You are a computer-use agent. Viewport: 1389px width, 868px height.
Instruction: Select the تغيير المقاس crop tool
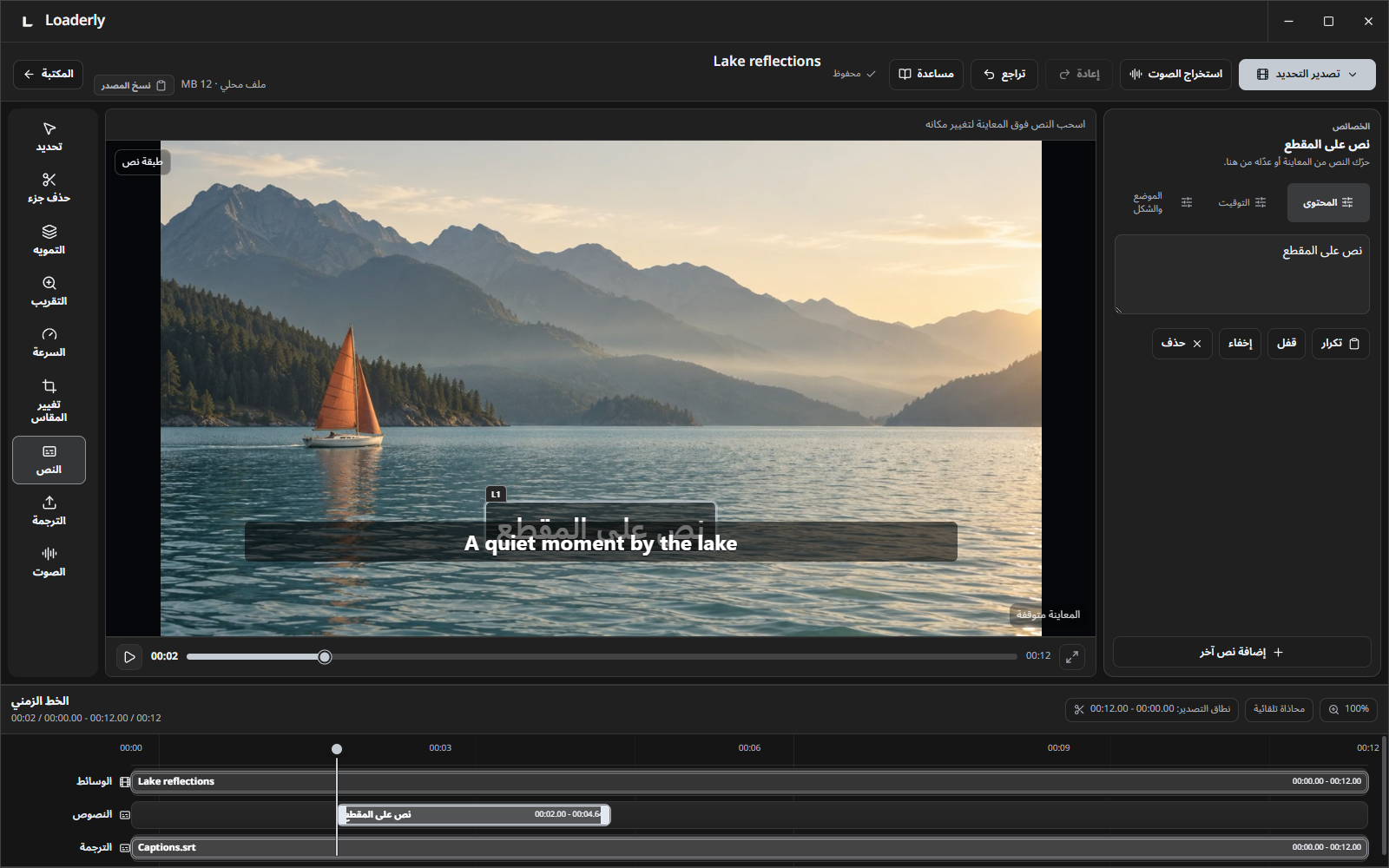49,401
